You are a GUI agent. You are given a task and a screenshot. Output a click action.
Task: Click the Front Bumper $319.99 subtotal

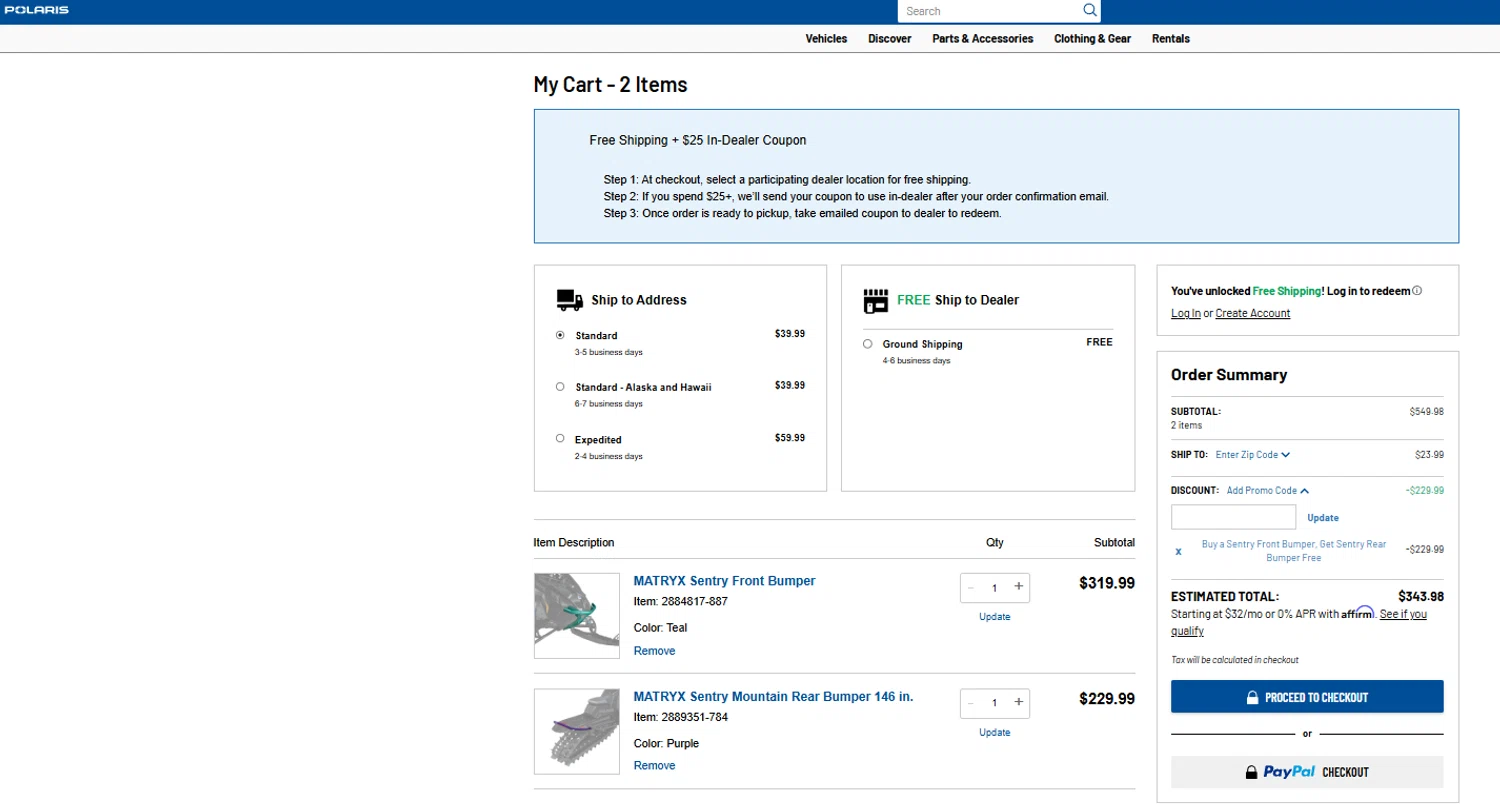click(1107, 583)
